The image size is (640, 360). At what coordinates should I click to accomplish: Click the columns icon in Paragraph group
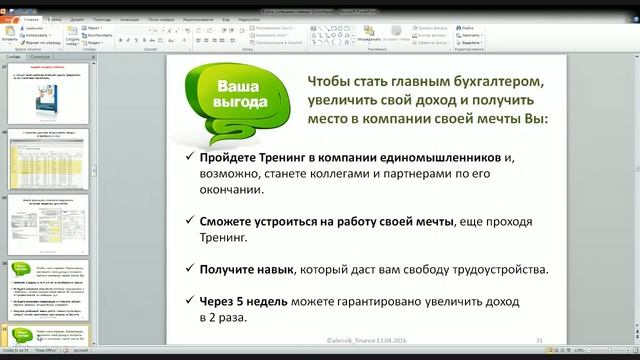(x=232, y=40)
